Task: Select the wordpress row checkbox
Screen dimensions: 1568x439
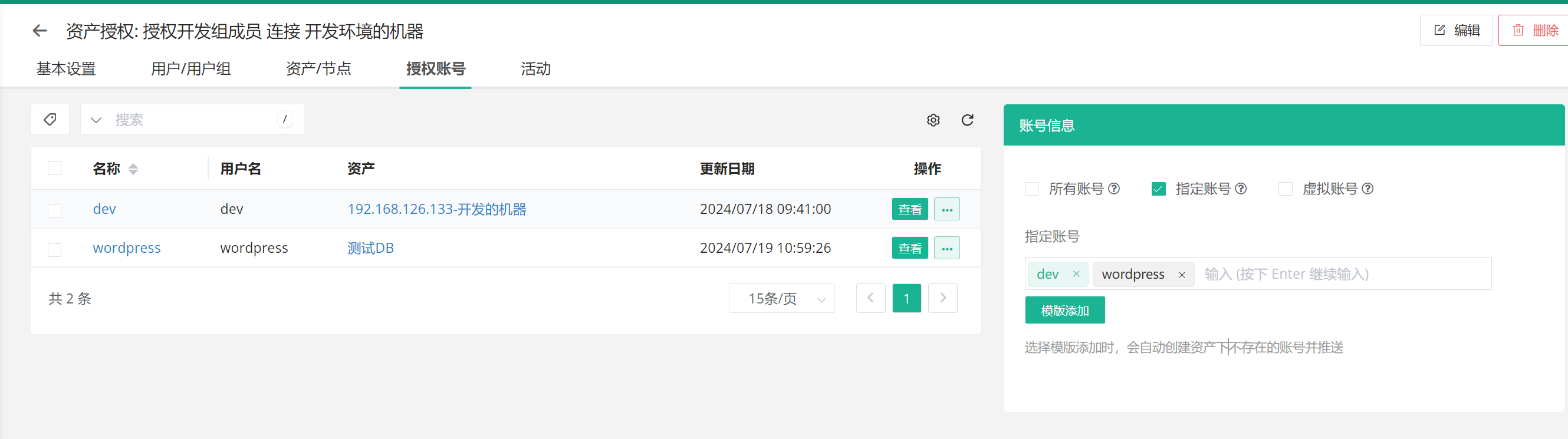Action: 55,249
